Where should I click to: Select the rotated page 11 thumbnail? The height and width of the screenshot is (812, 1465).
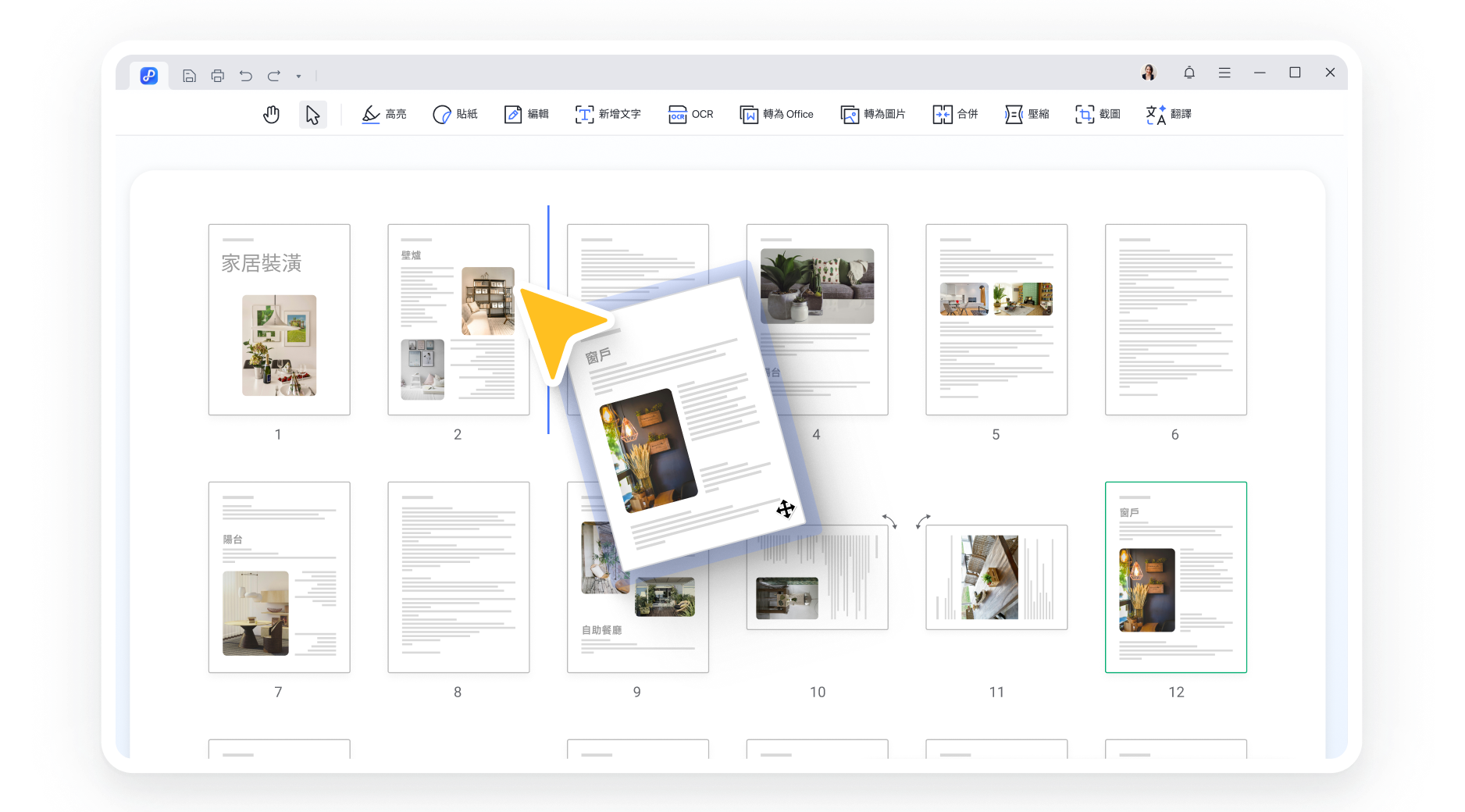996,577
